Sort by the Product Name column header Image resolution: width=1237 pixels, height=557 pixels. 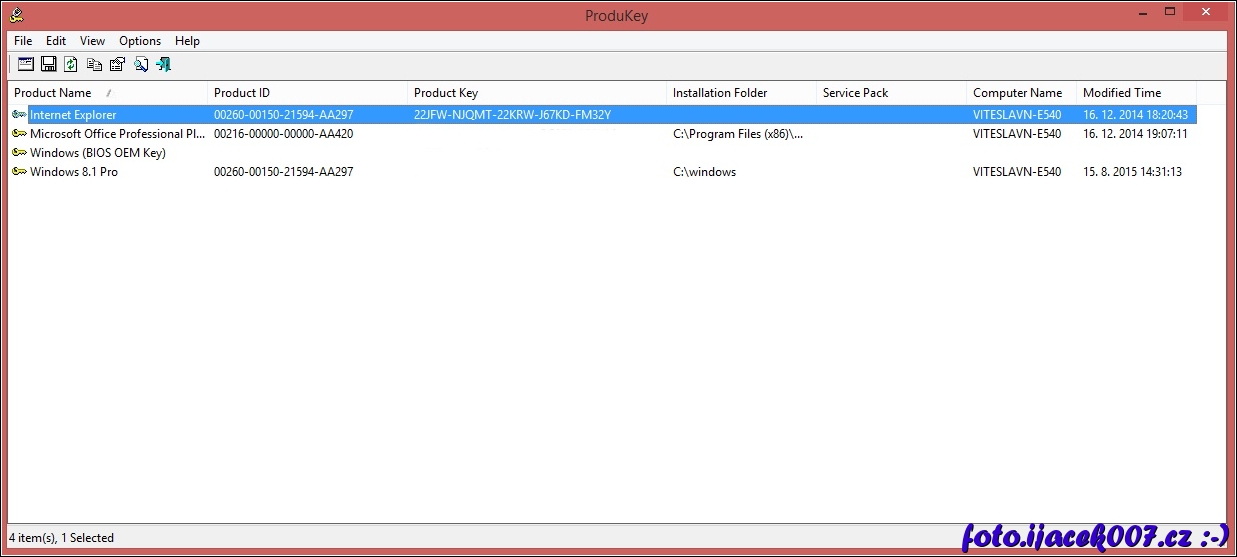tap(53, 93)
